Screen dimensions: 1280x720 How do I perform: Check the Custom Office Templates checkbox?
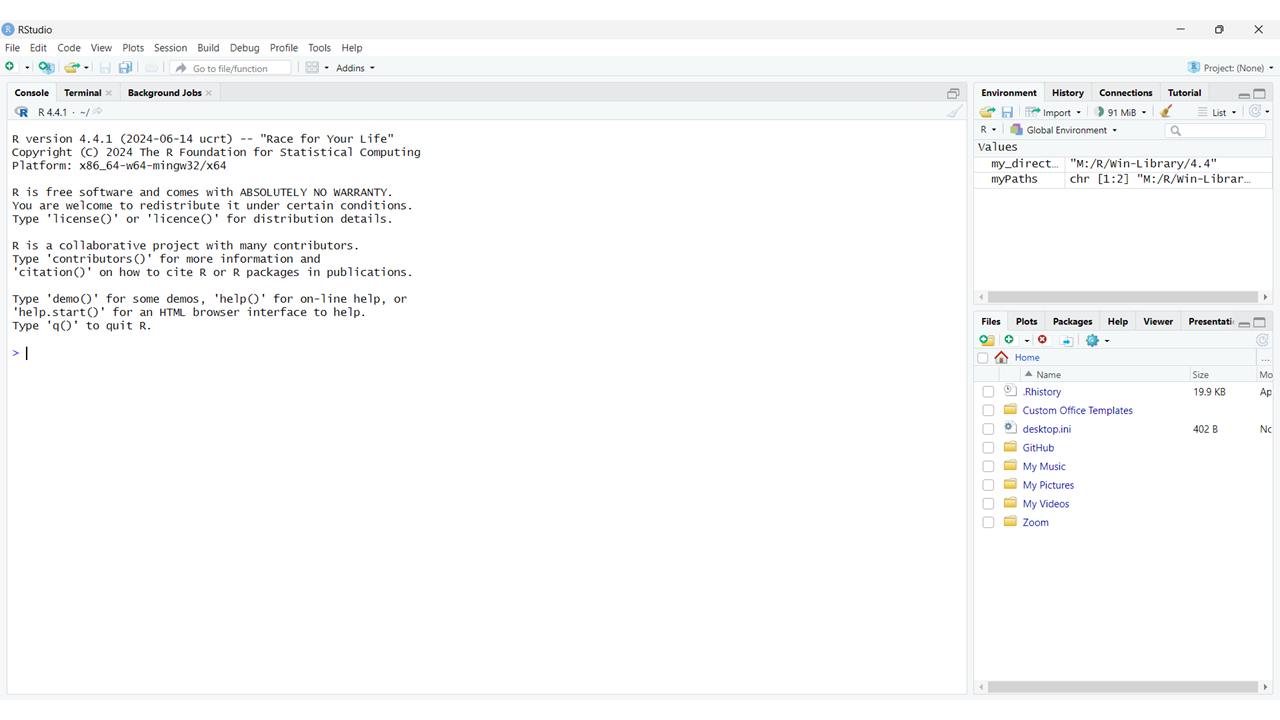(x=988, y=411)
